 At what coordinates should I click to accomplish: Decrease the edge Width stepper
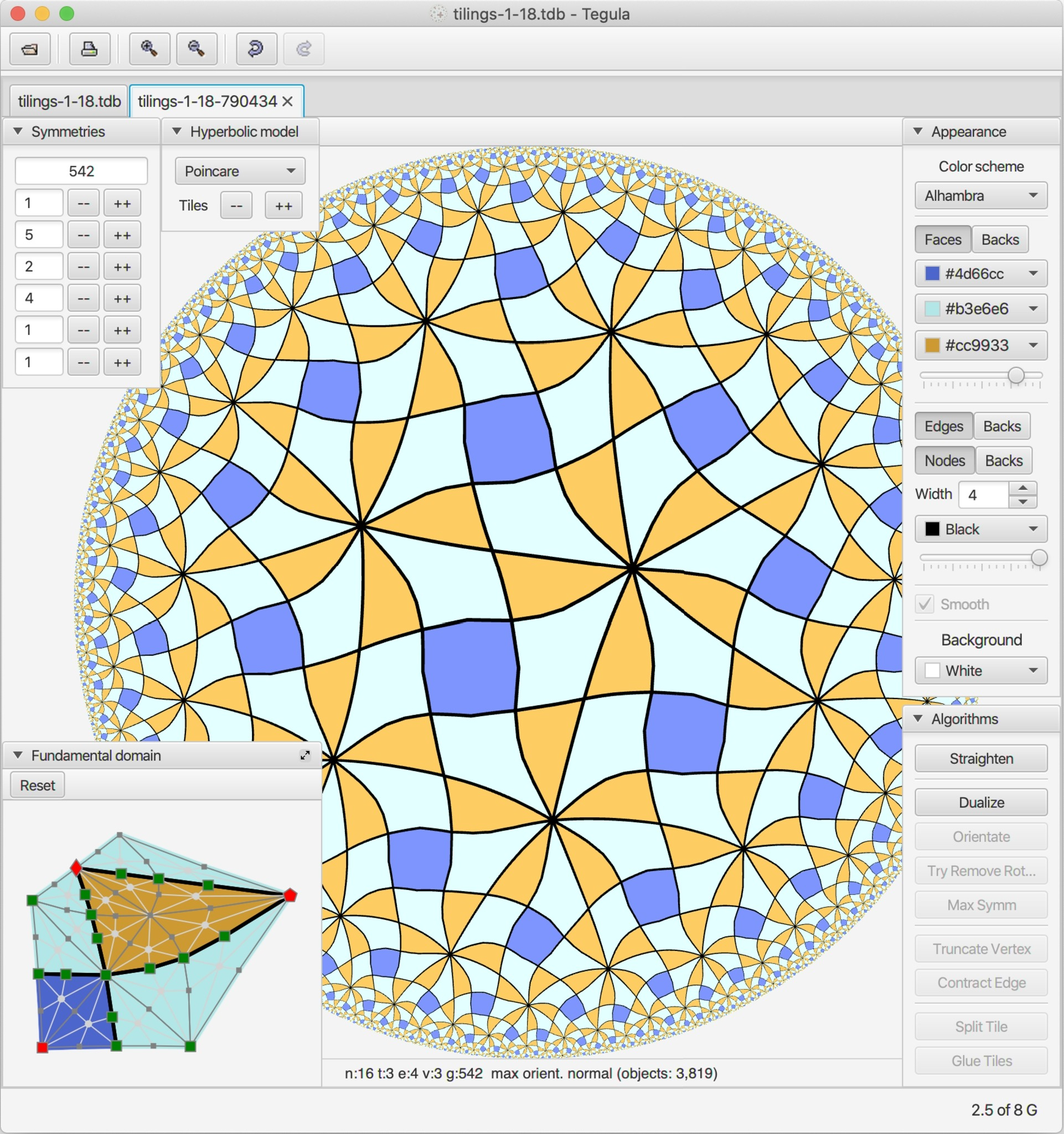click(1023, 501)
